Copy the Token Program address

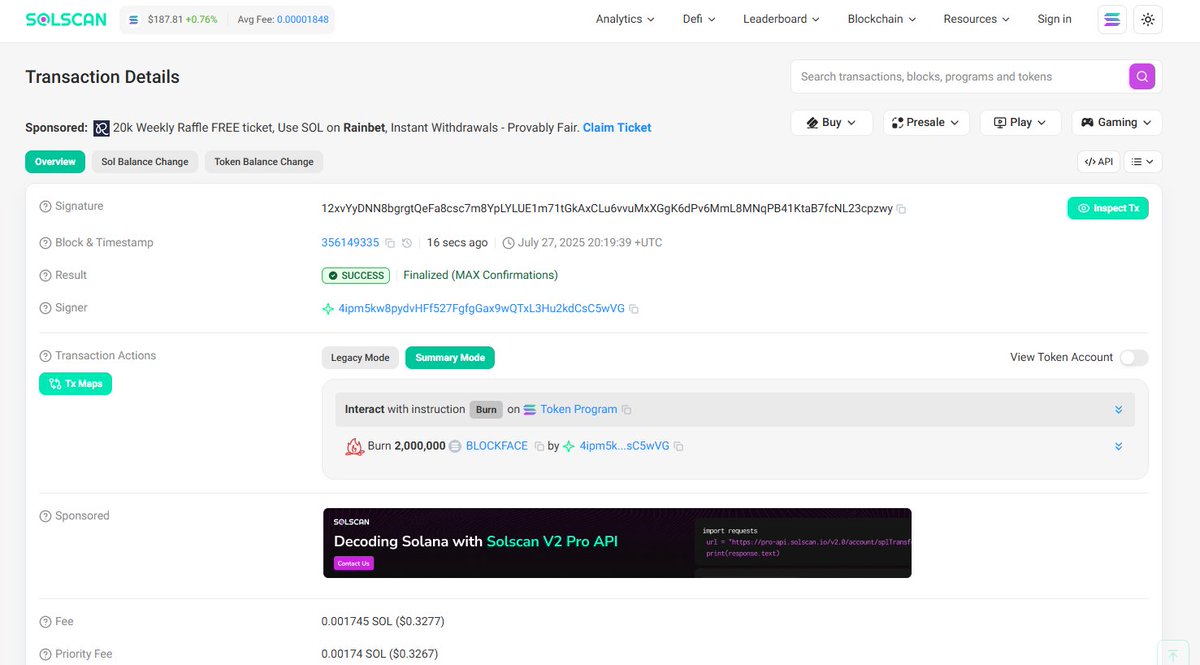click(x=627, y=410)
